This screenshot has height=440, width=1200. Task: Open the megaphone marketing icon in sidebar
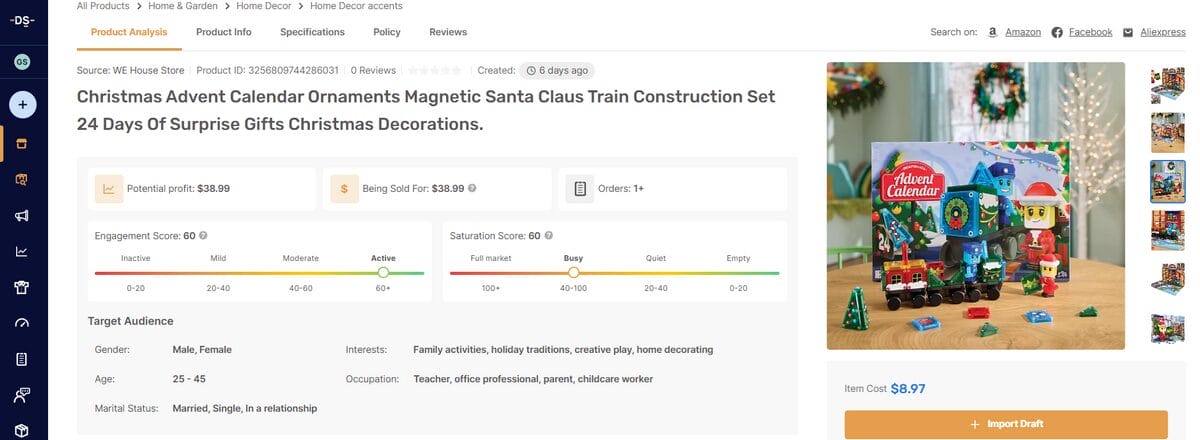[22, 215]
